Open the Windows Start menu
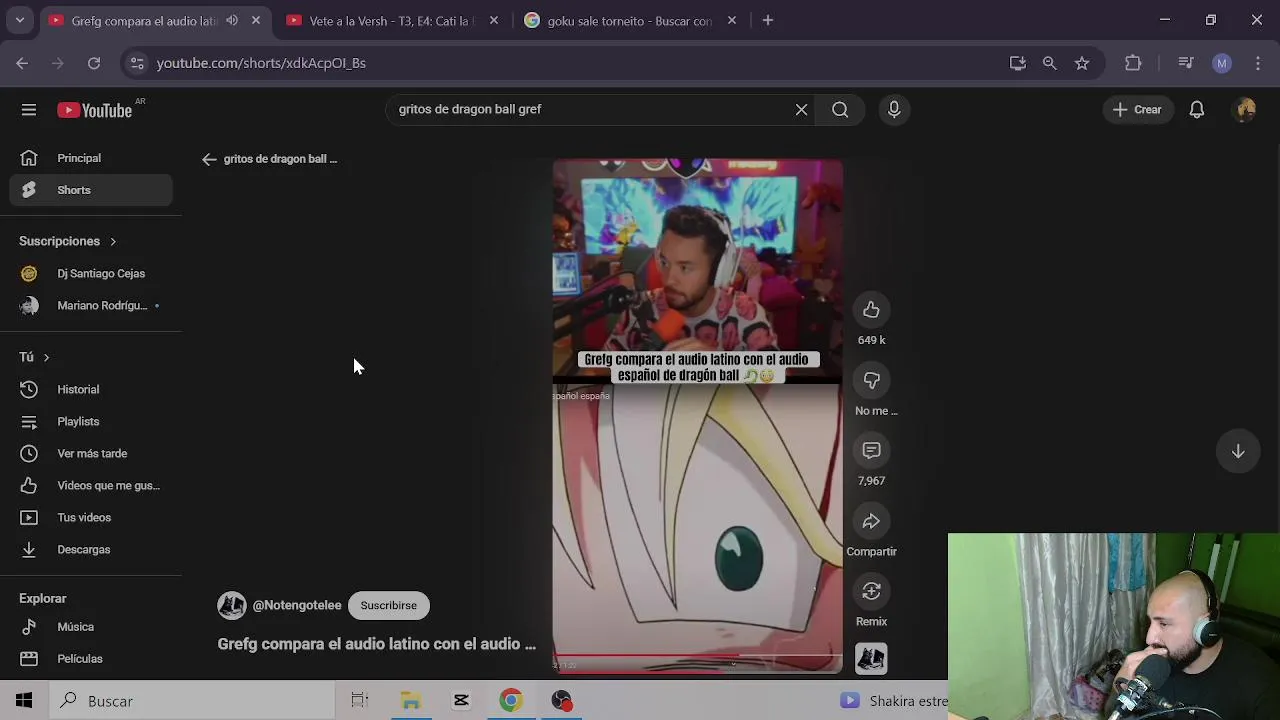This screenshot has width=1280, height=720. click(x=24, y=701)
